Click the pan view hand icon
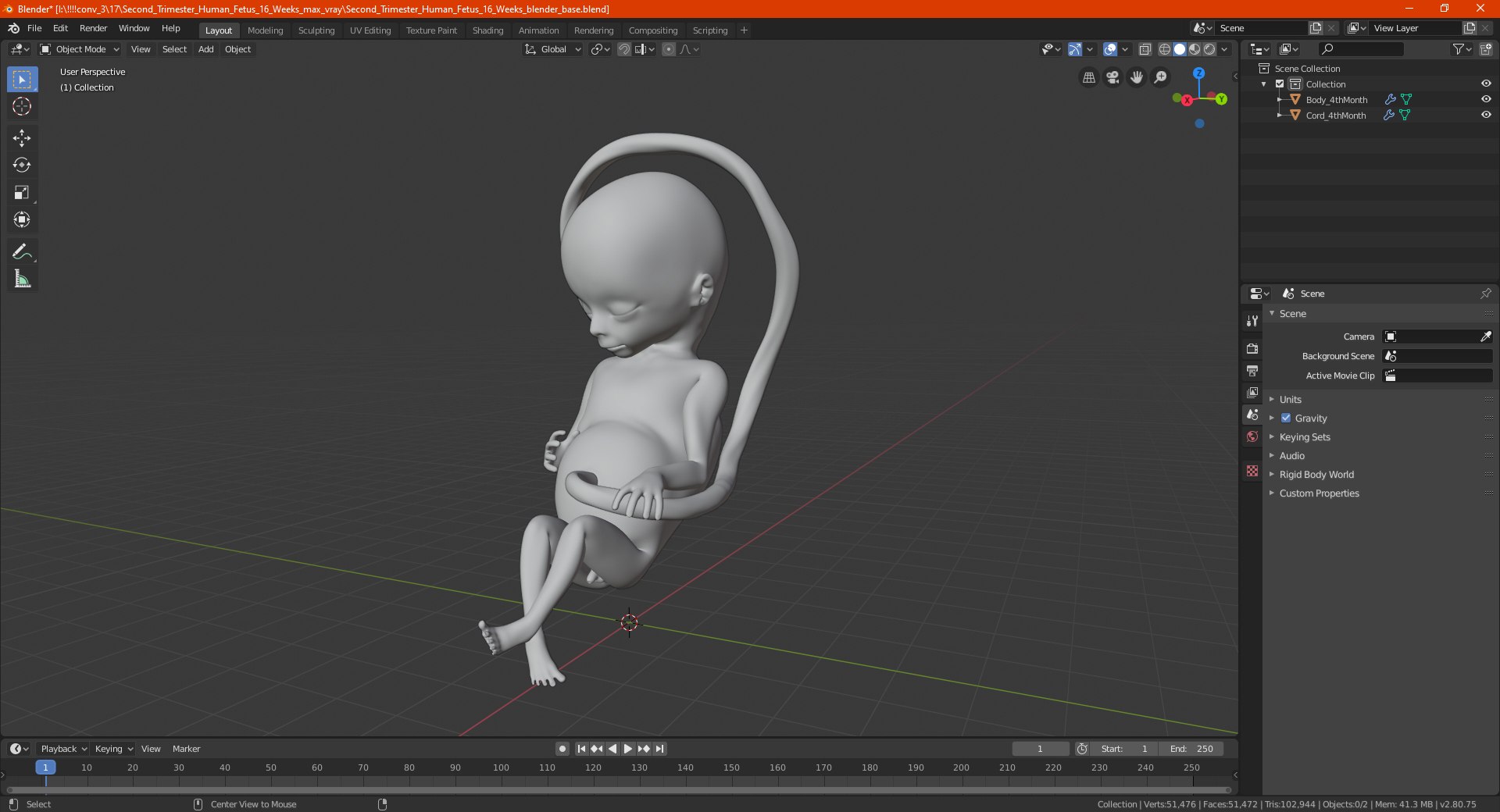Screen dimensions: 1500x812 pyautogui.click(x=1137, y=77)
